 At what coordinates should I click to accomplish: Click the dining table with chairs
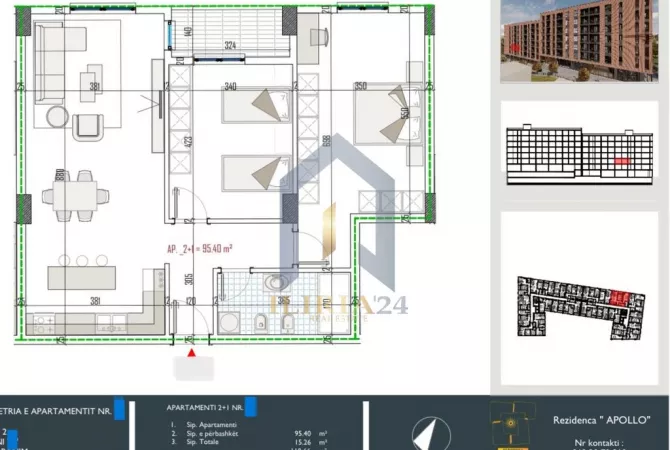(77, 192)
